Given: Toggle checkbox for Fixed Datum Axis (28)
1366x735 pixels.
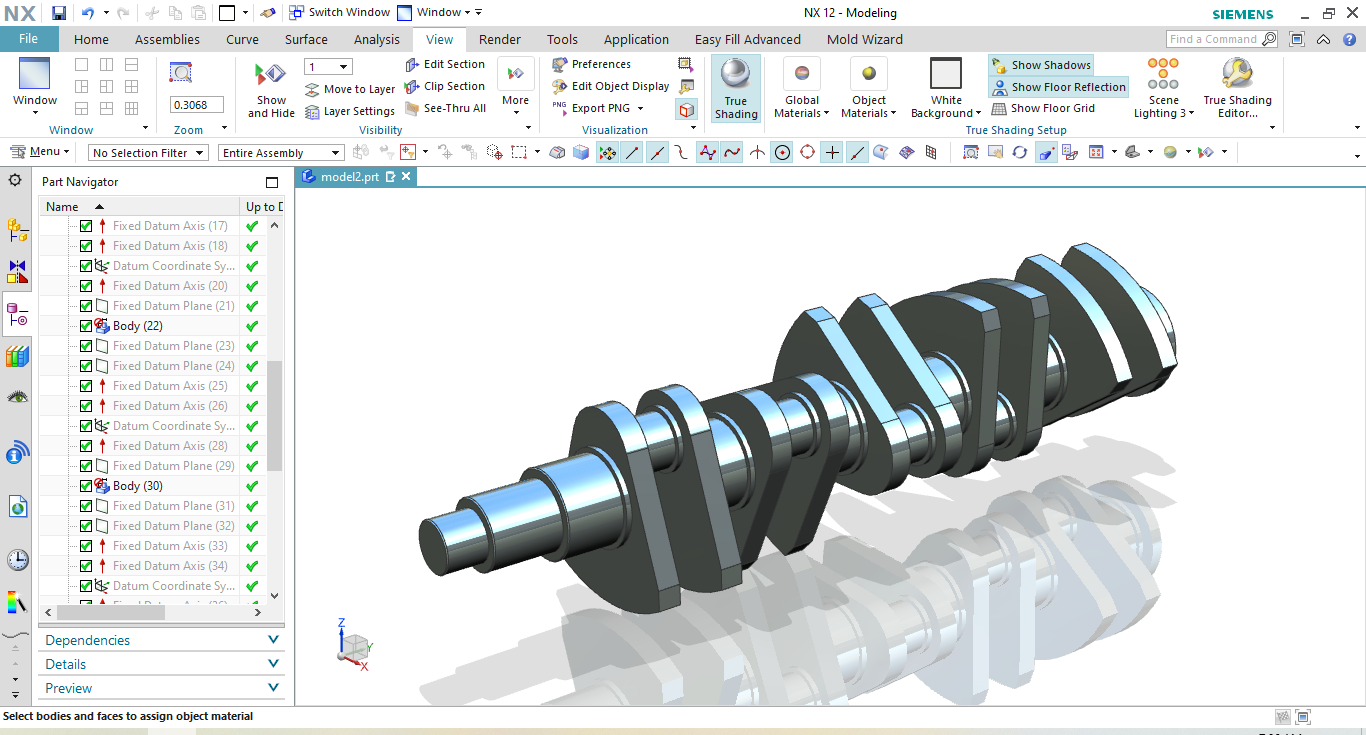Looking at the screenshot, I should (86, 446).
